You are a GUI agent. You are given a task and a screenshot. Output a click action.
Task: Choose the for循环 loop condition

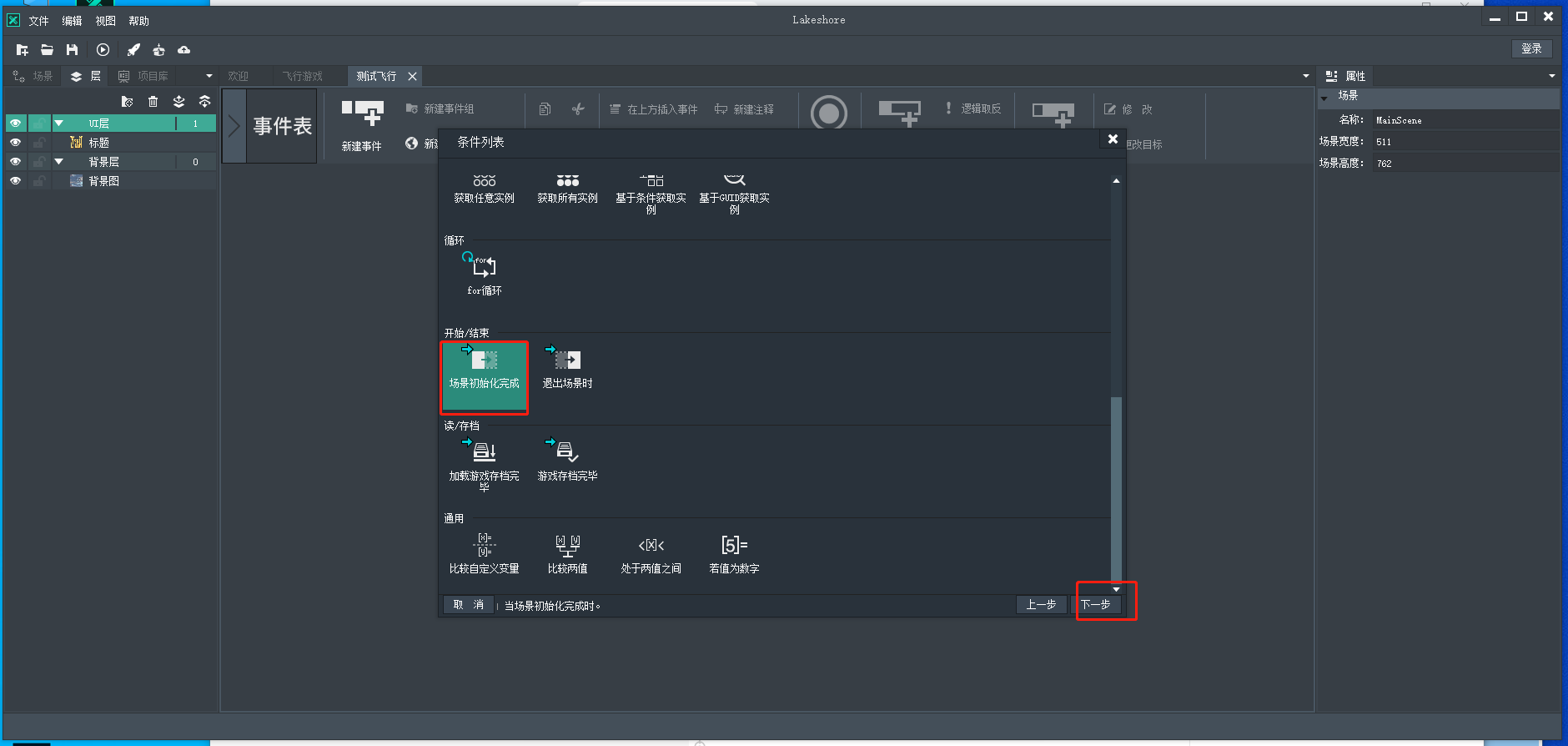[x=485, y=274]
